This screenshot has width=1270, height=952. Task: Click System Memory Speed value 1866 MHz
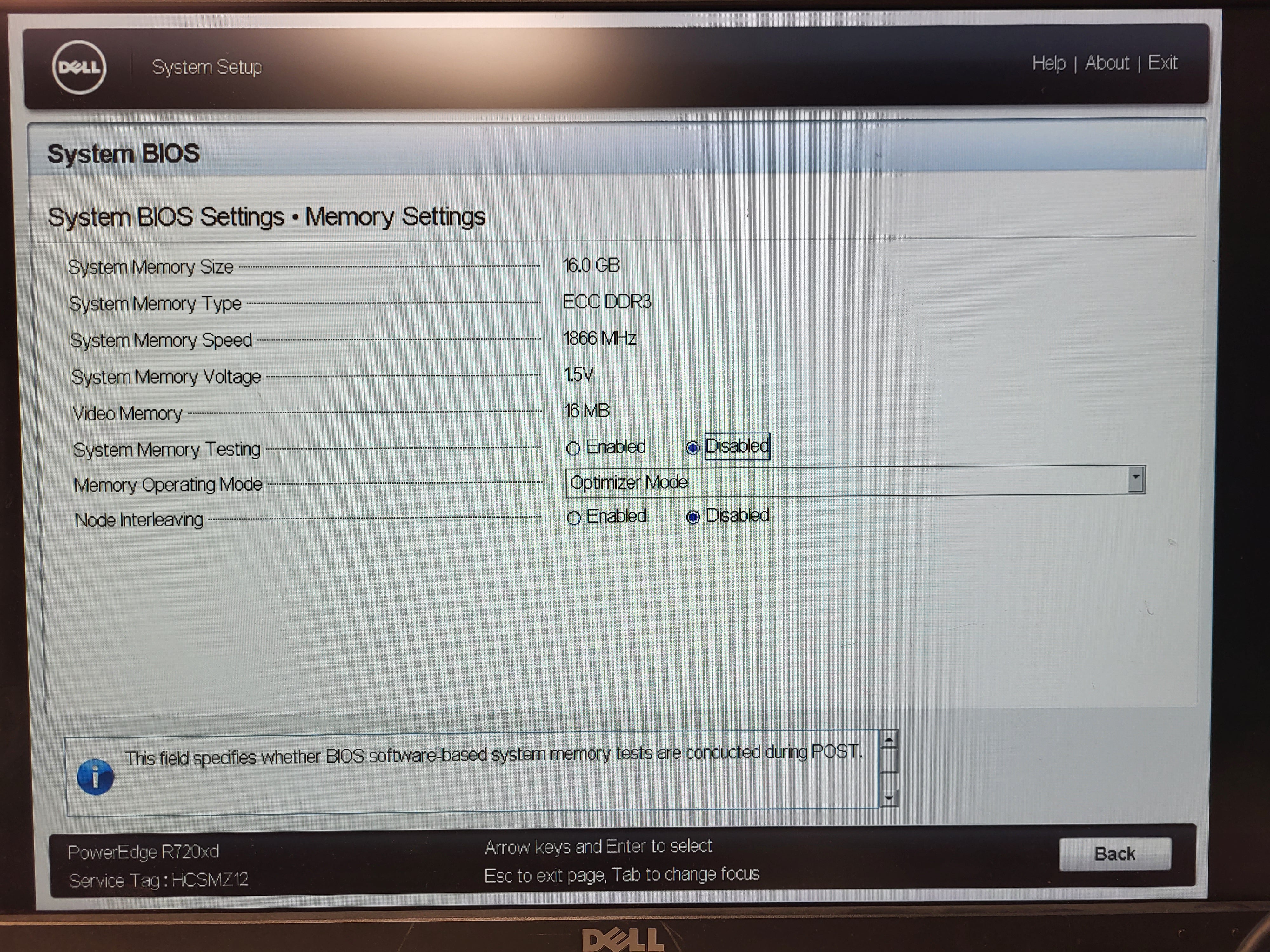coord(599,338)
